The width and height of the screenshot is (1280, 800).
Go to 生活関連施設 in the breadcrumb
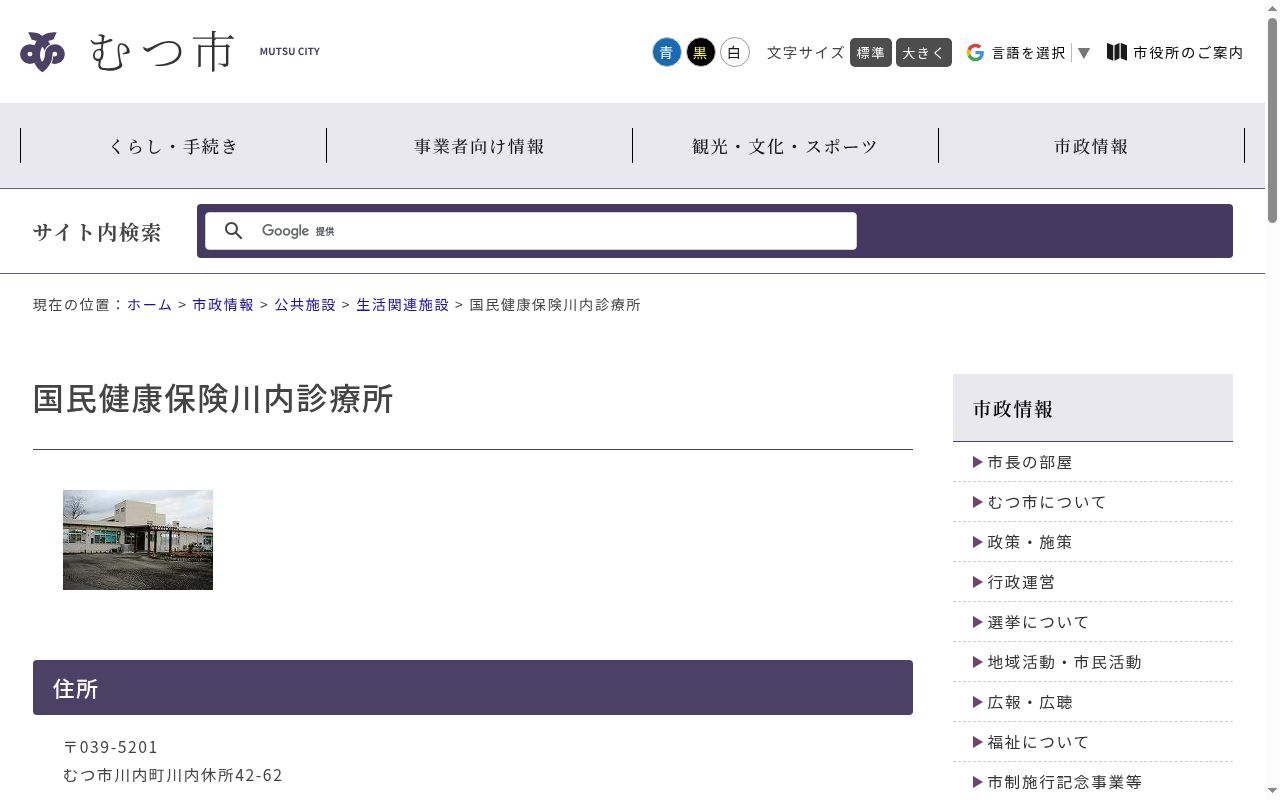[x=403, y=305]
